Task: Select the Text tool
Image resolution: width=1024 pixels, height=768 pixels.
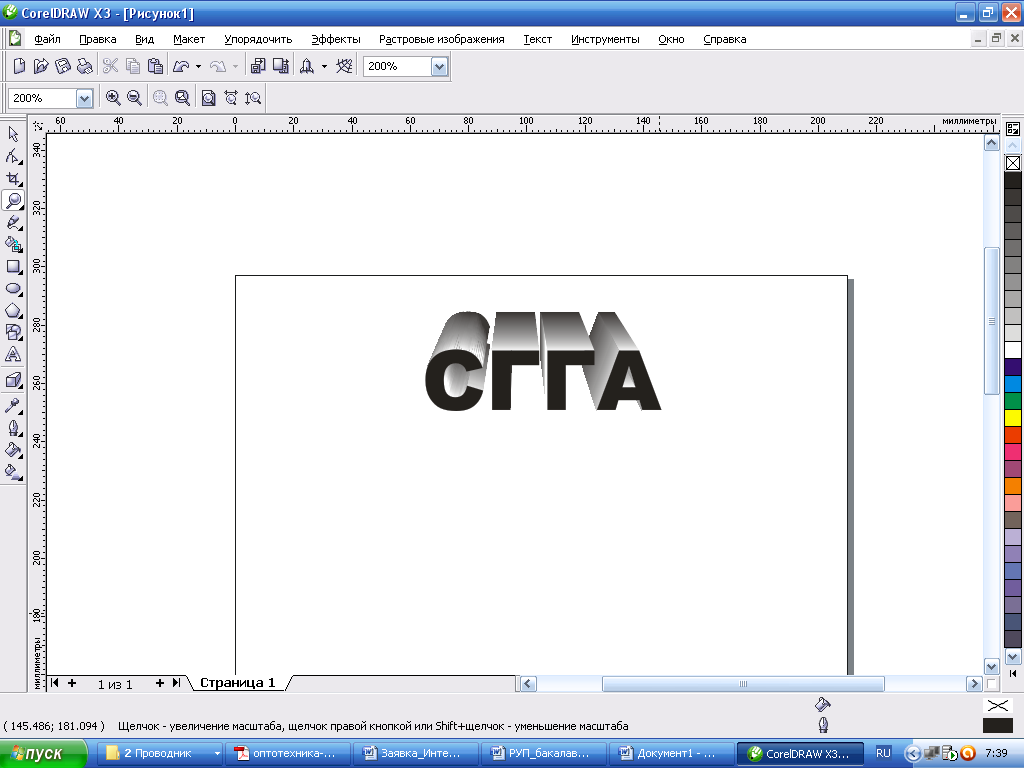Action: (x=13, y=355)
